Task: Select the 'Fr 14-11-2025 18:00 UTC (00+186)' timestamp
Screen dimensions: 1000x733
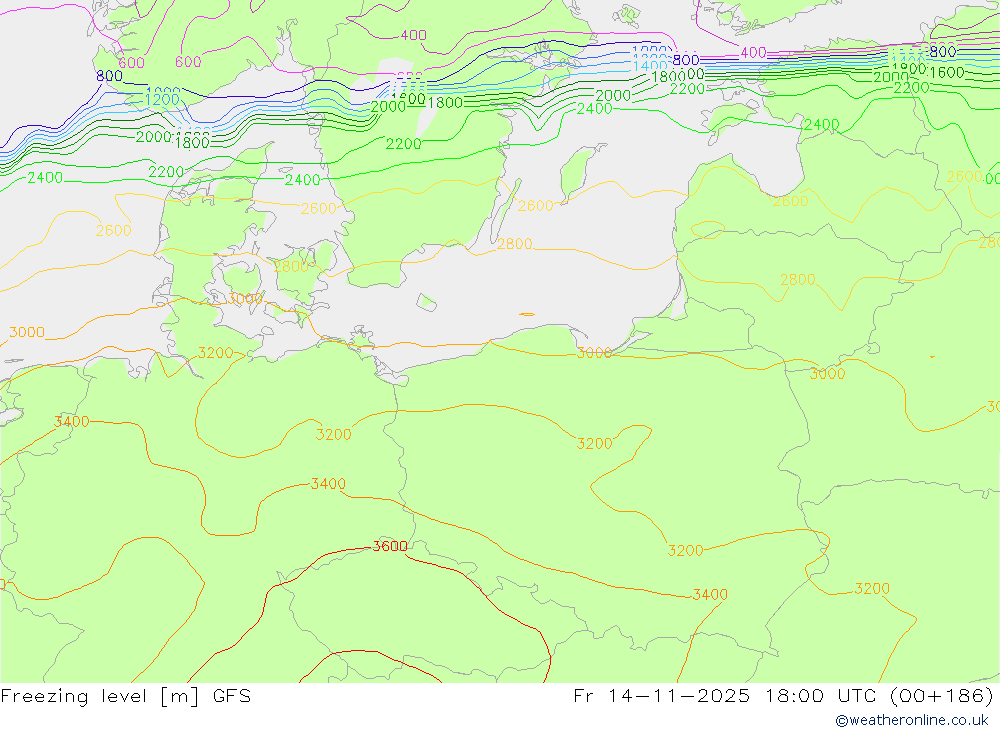Action: [x=783, y=696]
